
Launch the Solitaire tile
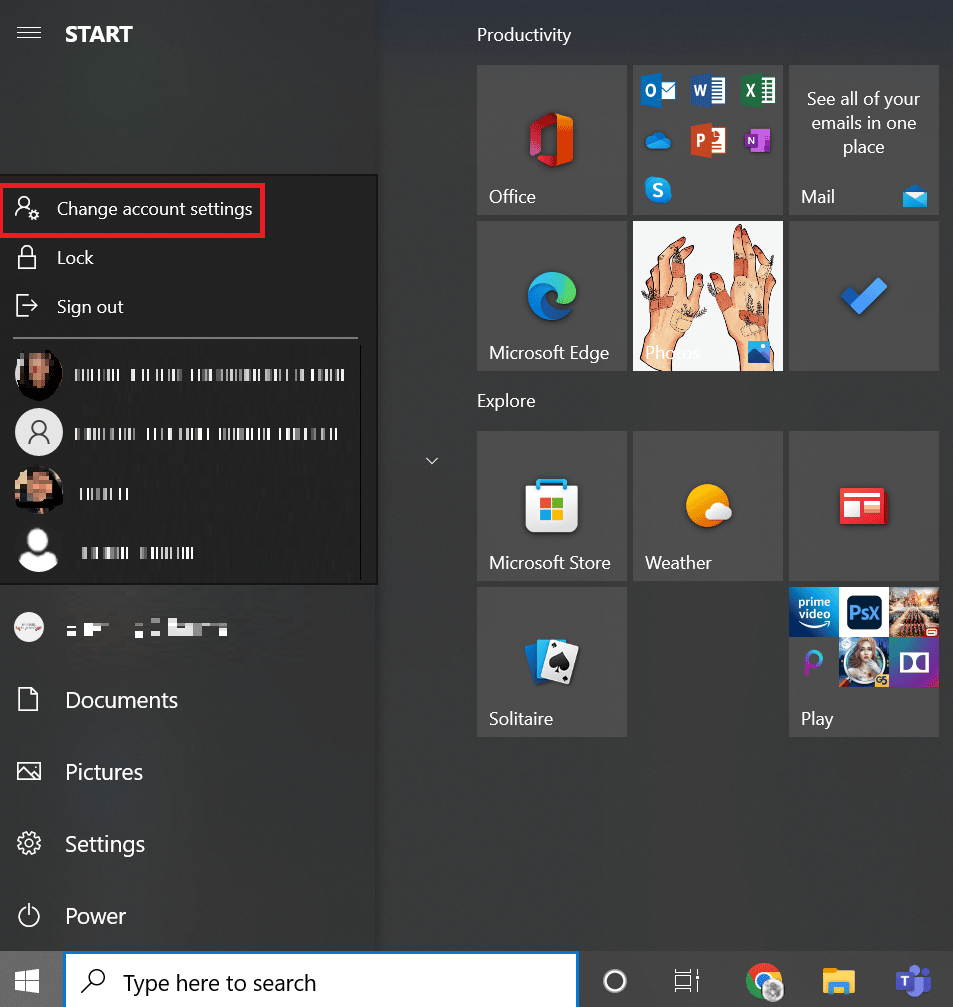click(552, 662)
